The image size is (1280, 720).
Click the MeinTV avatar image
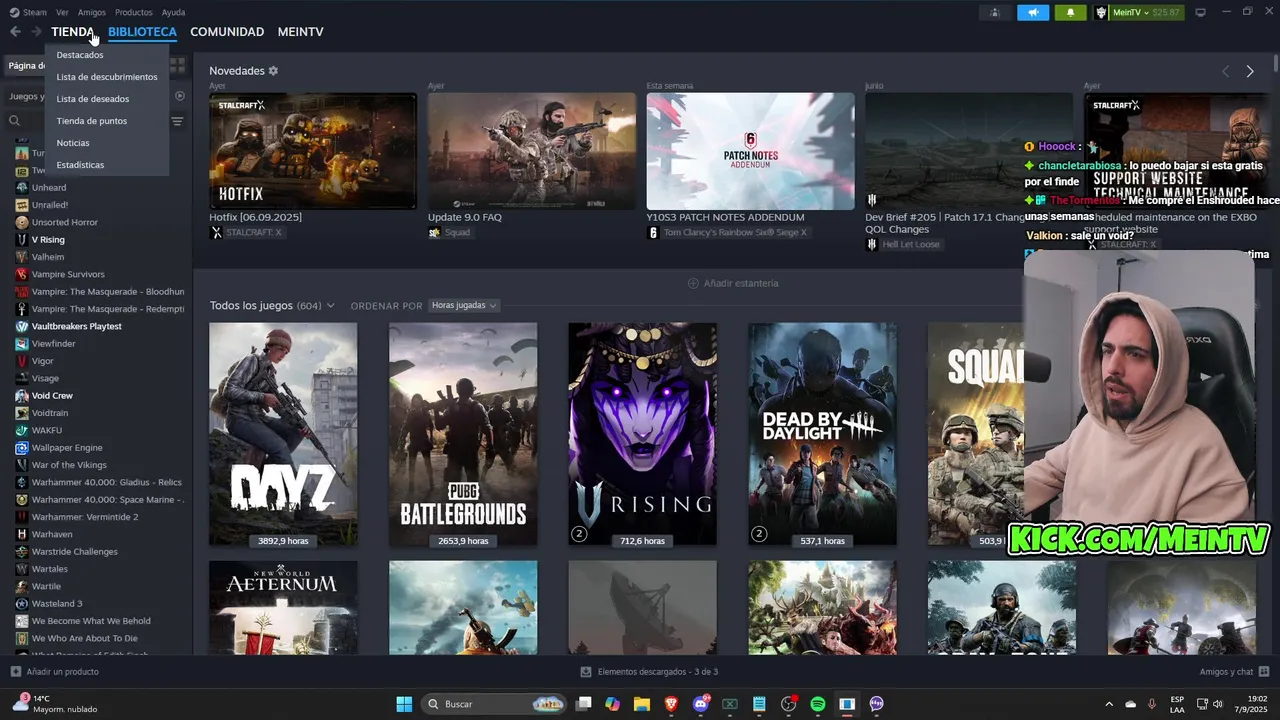coord(1101,12)
